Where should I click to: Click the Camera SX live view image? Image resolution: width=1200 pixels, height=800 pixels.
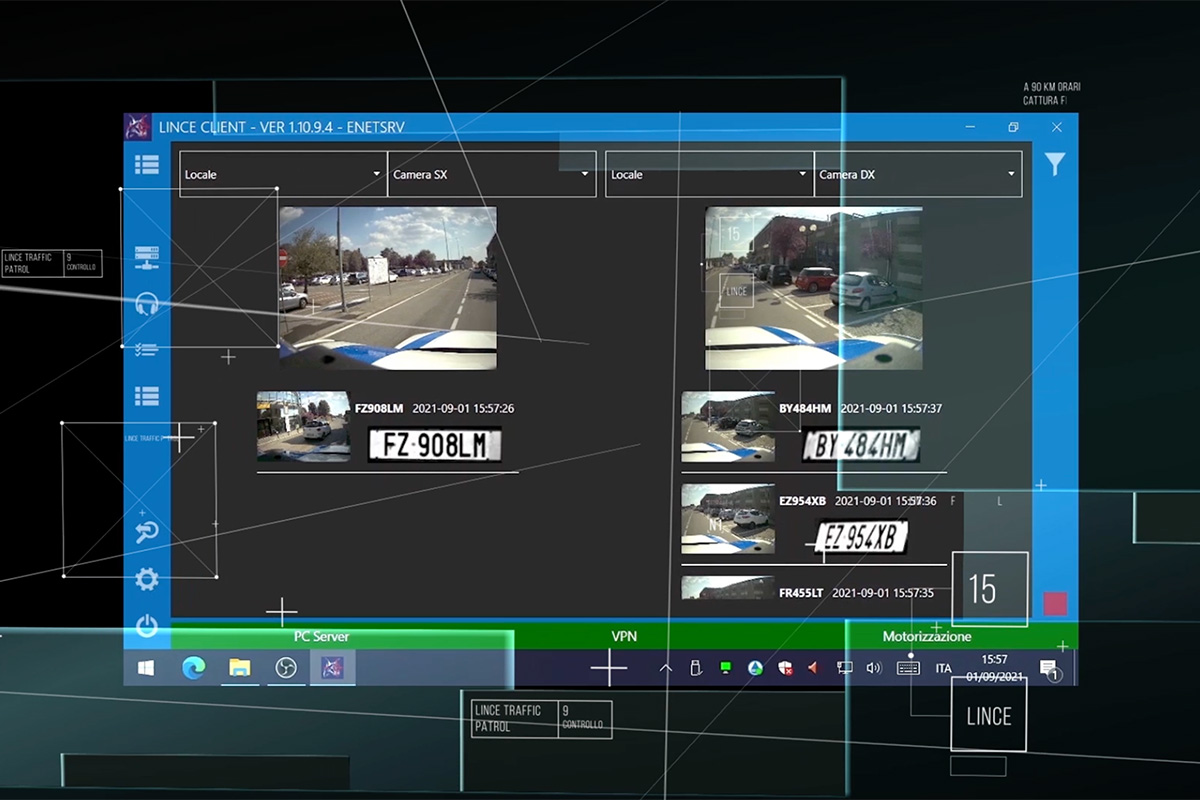click(388, 288)
